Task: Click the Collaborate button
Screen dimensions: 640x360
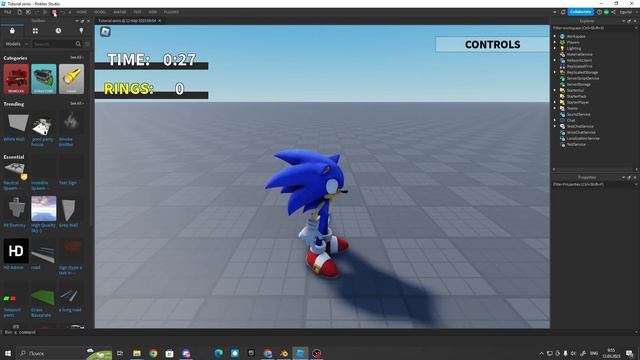Action: tap(580, 12)
